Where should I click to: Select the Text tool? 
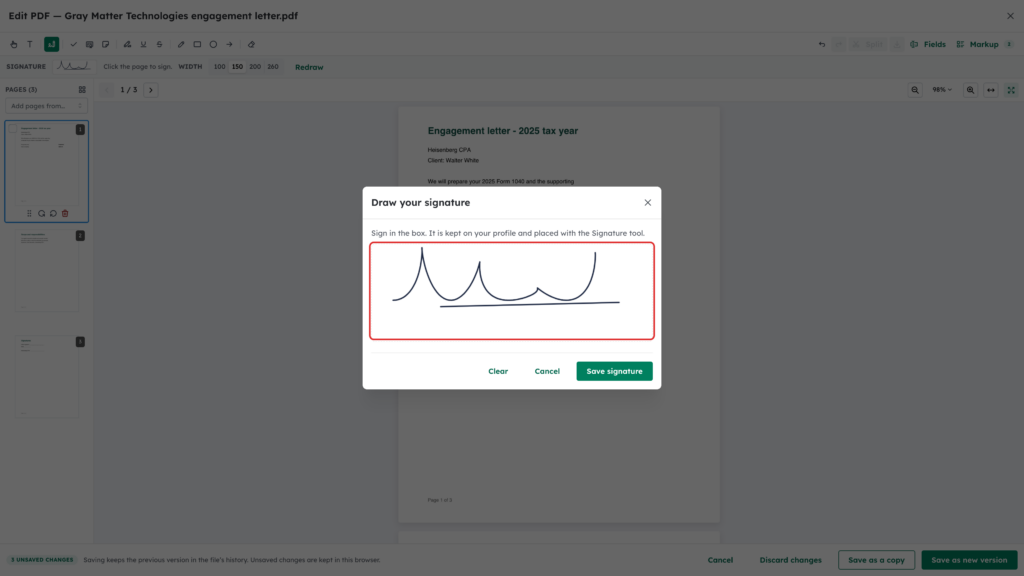30,44
